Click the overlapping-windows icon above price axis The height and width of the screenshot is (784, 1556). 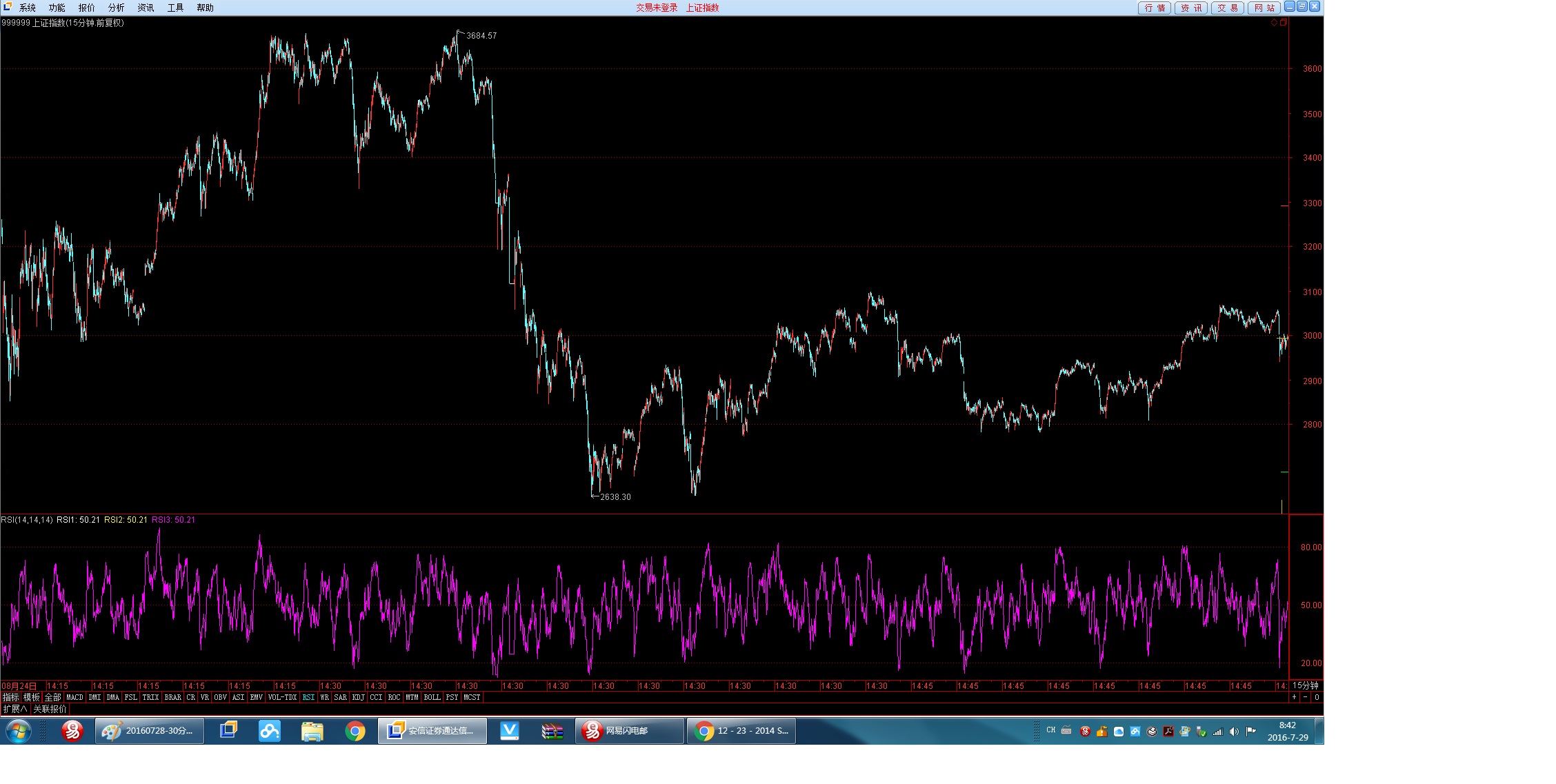[1284, 23]
